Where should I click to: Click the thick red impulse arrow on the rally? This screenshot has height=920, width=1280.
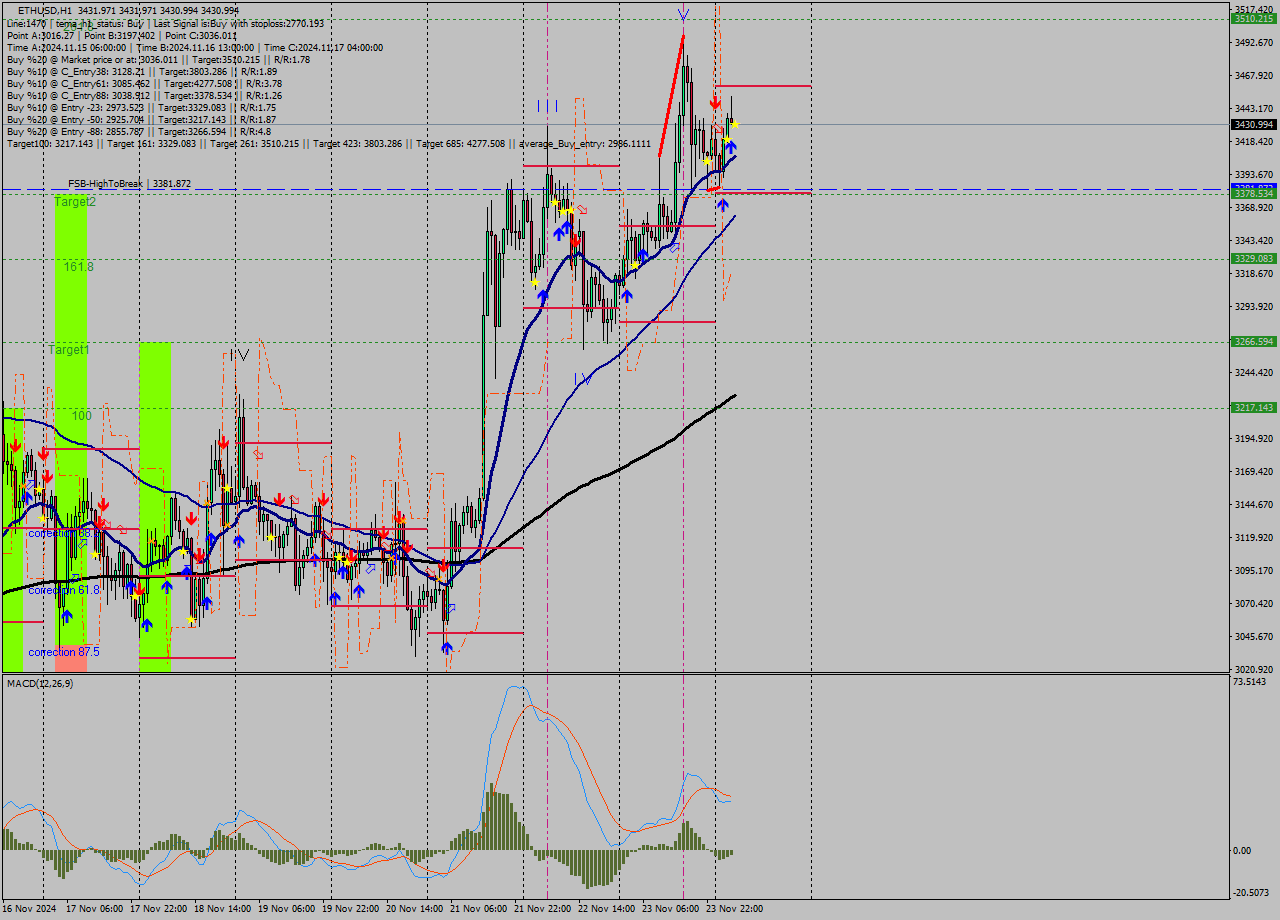click(x=671, y=95)
